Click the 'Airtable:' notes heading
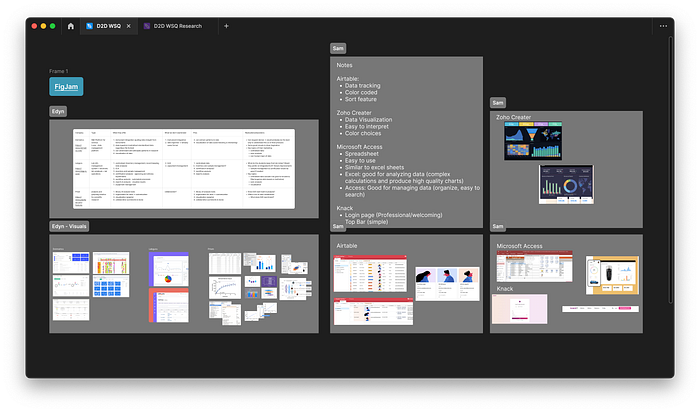Viewport: 700px width, 412px height. point(348,79)
